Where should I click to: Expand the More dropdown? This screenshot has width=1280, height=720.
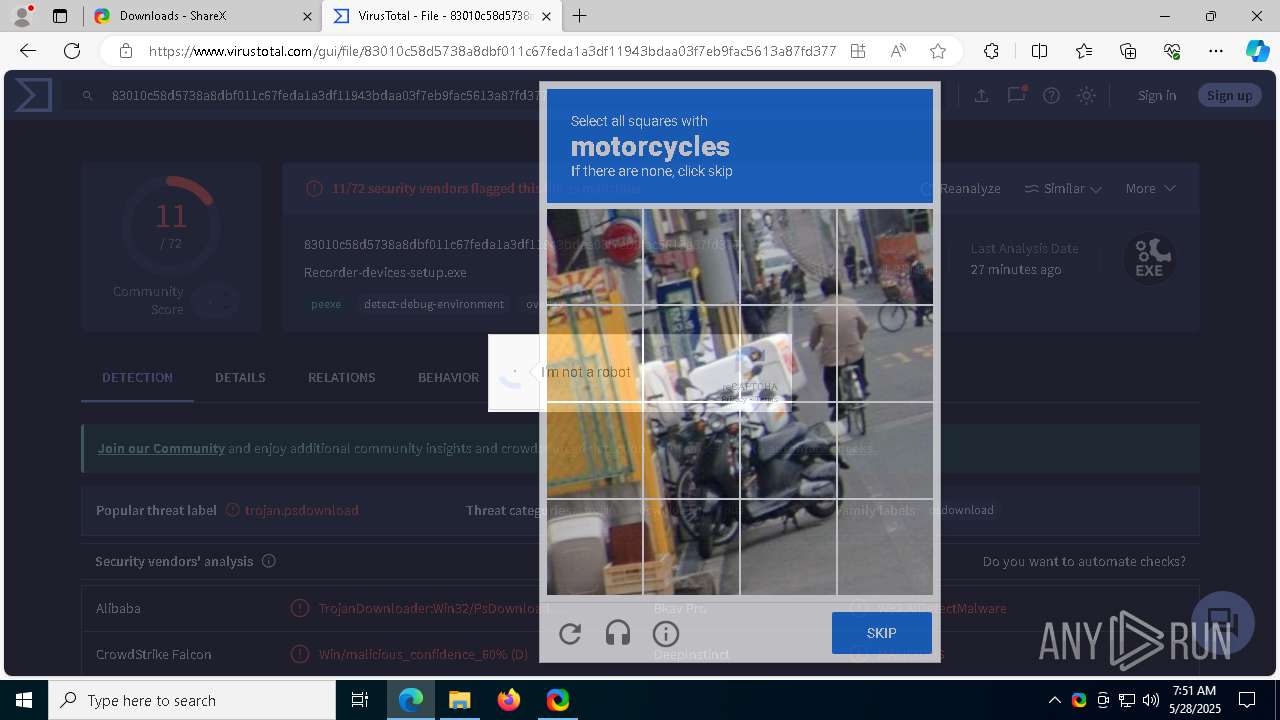tap(1150, 188)
